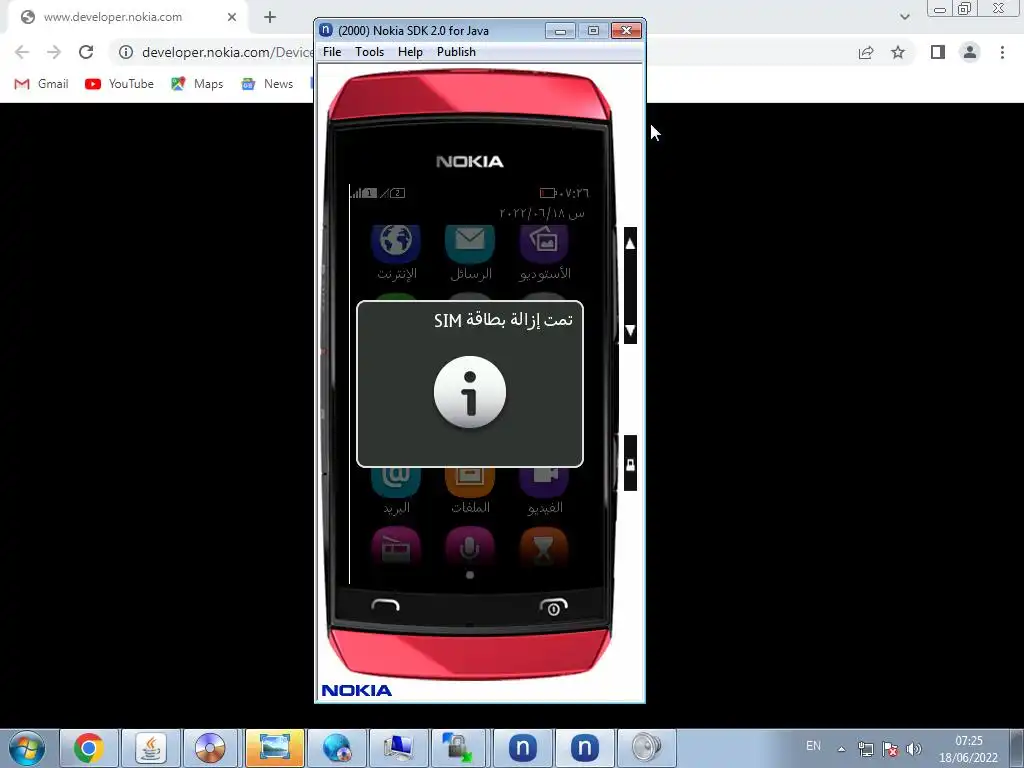Toggle the Chrome side panel
Image resolution: width=1024 pixels, height=768 pixels.
pyautogui.click(x=938, y=52)
